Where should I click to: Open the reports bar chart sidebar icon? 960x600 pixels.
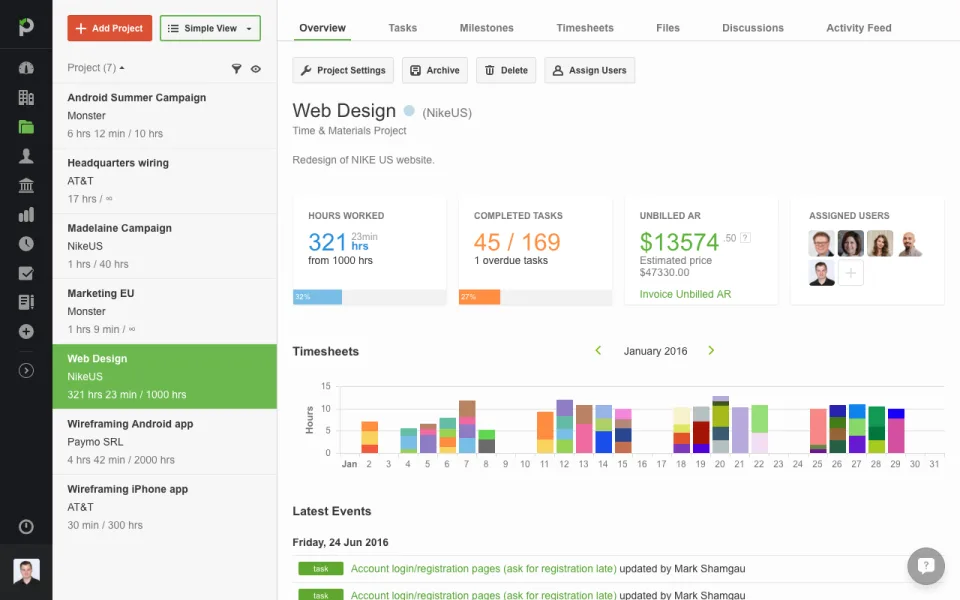coord(26,214)
